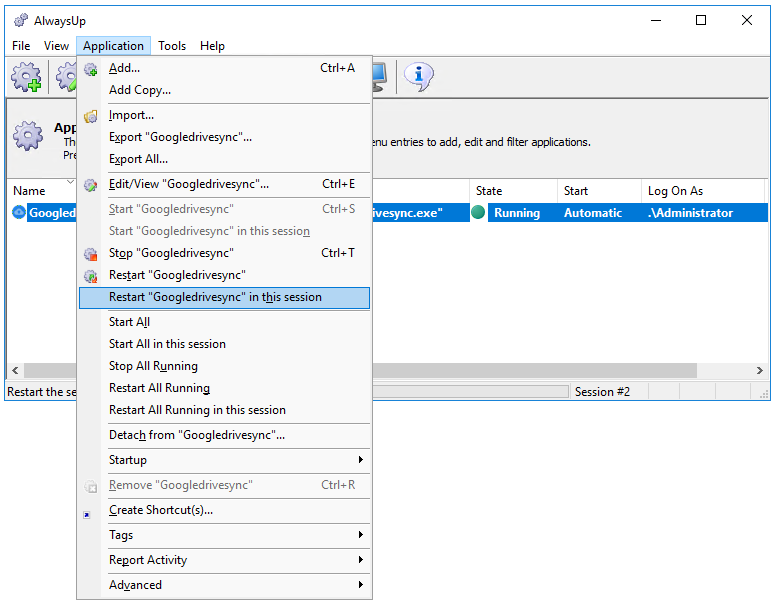
Task: Choose Restart "Googledrivesync" menu entry
Action: point(224,275)
